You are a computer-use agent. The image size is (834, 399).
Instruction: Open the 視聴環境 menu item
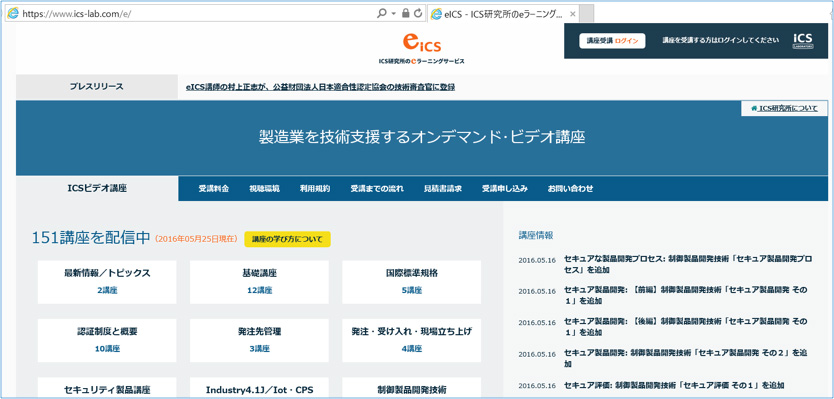(264, 188)
